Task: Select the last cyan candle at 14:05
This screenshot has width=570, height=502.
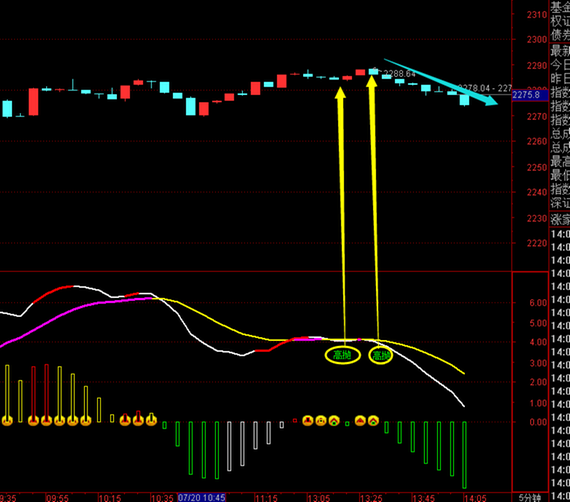Action: (x=464, y=100)
